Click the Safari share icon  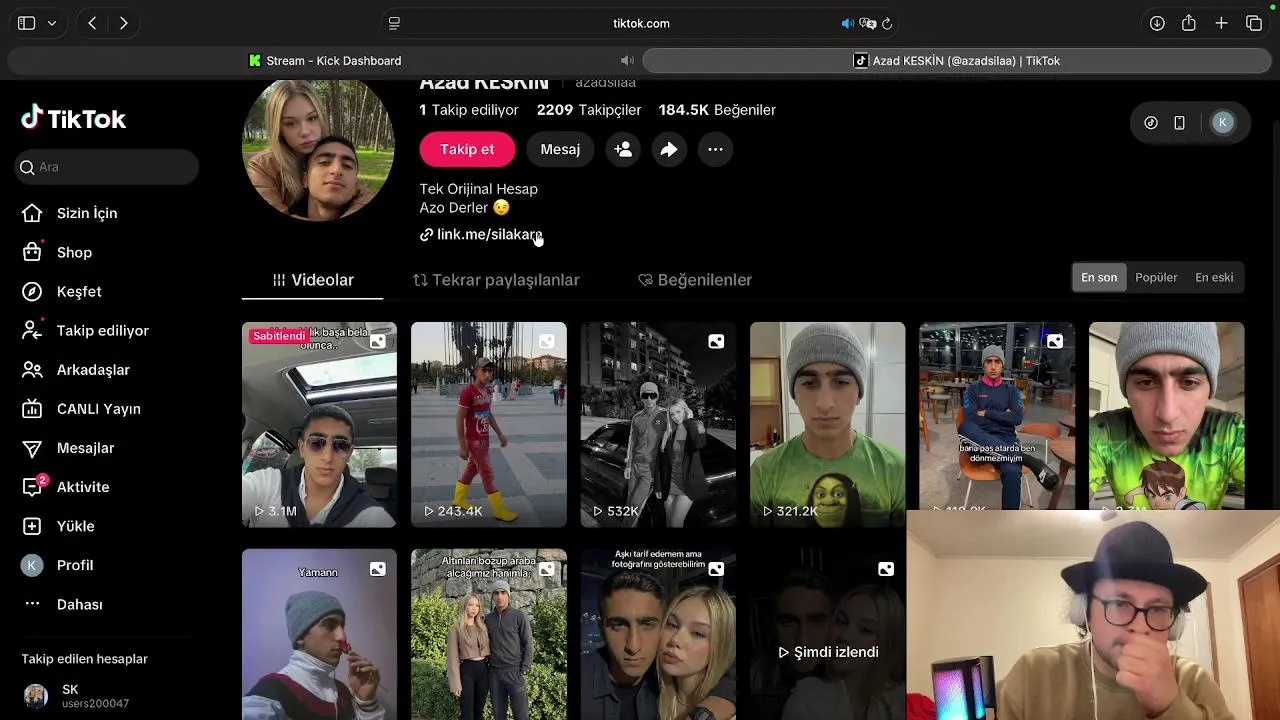point(1189,23)
